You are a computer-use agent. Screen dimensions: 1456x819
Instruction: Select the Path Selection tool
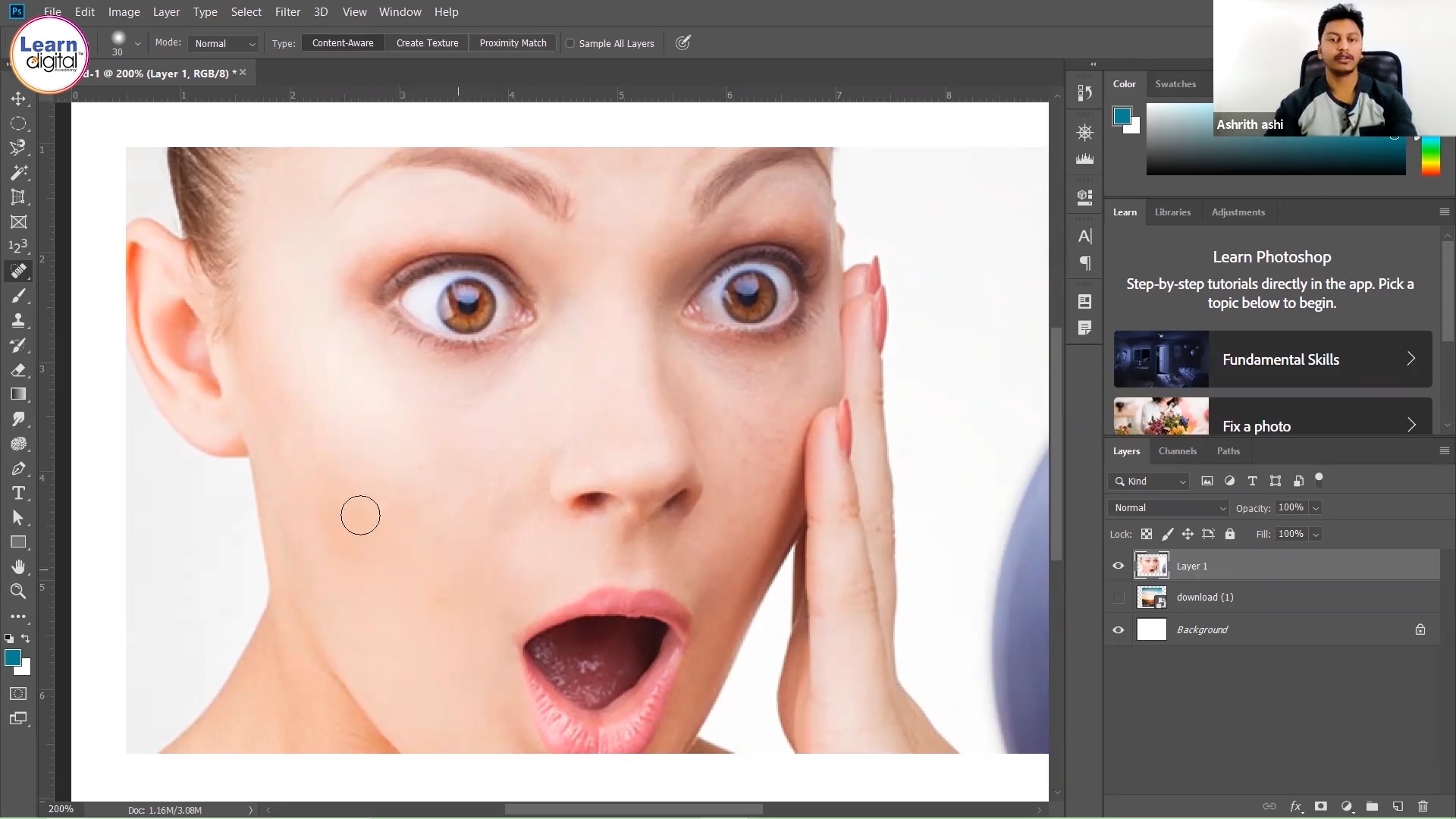coord(18,518)
